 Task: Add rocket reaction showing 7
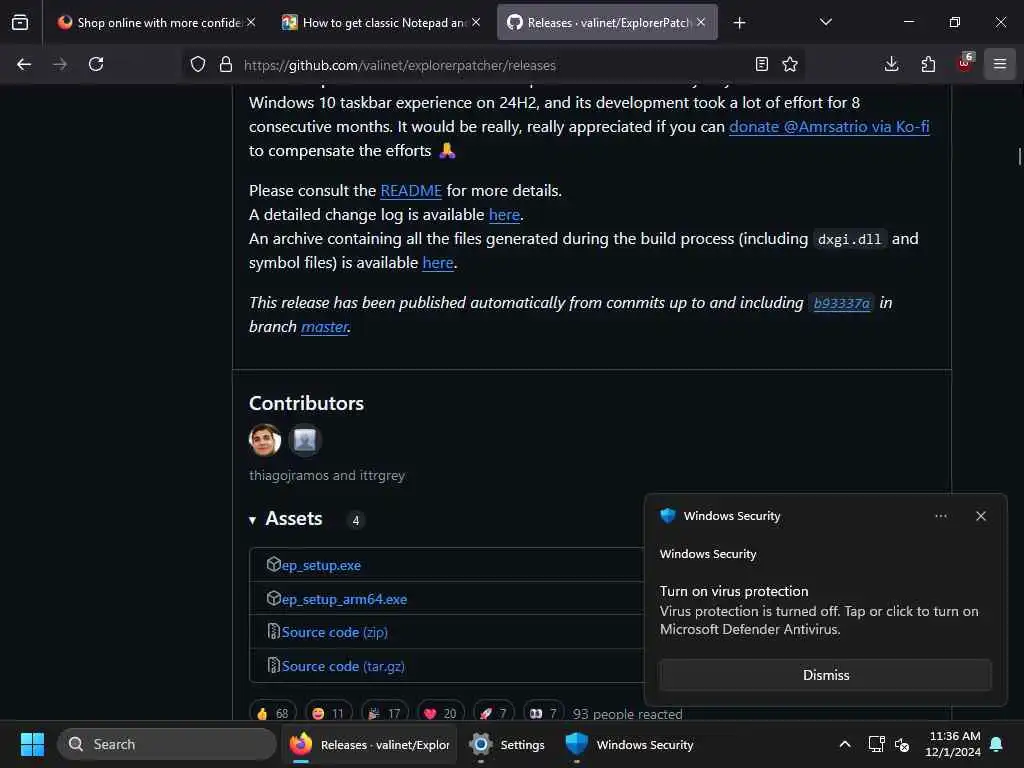494,713
